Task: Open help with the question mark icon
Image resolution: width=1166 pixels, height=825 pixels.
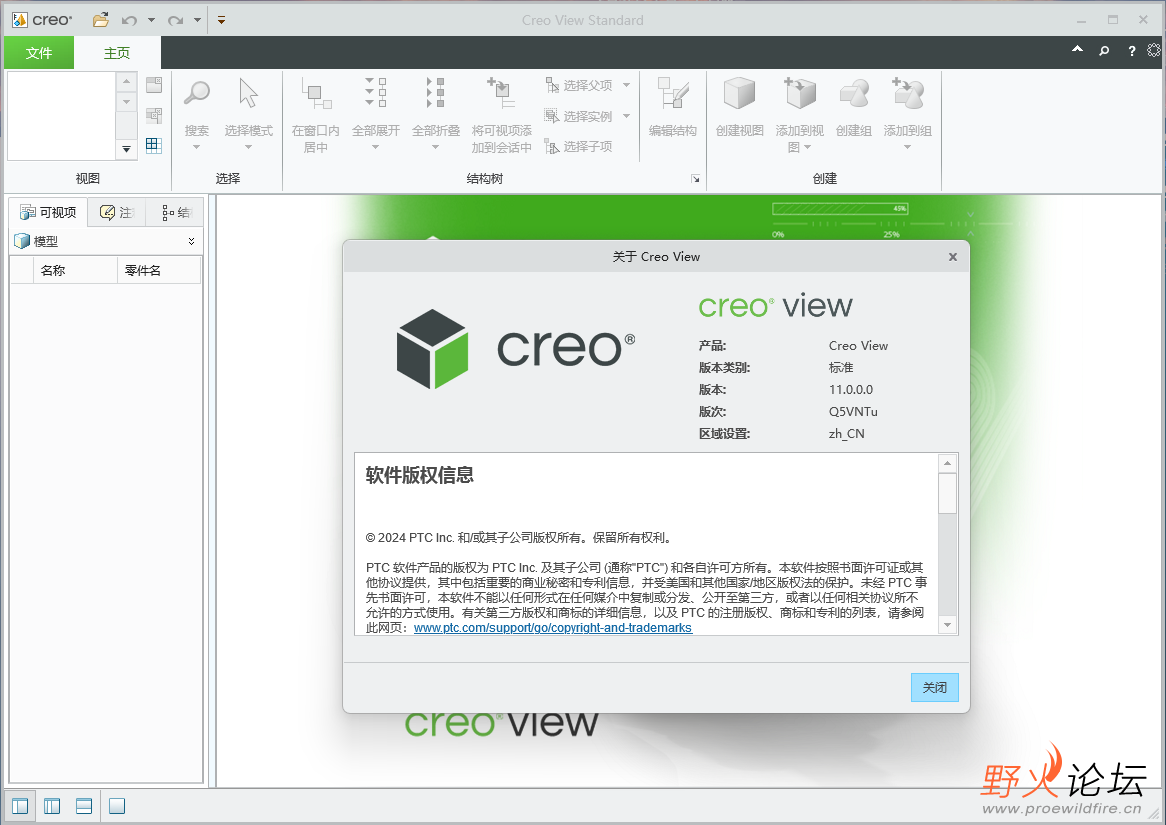Action: (x=1131, y=51)
